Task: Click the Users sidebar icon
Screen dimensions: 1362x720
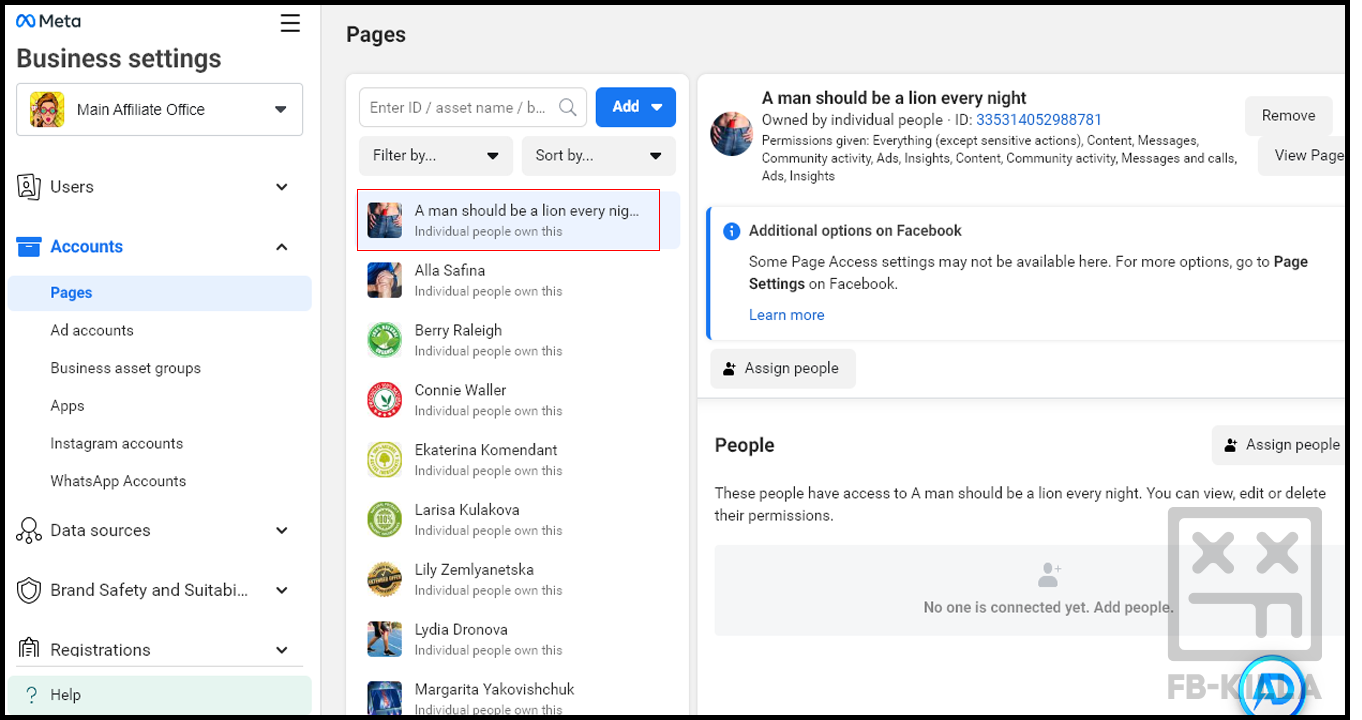Action: 29,187
